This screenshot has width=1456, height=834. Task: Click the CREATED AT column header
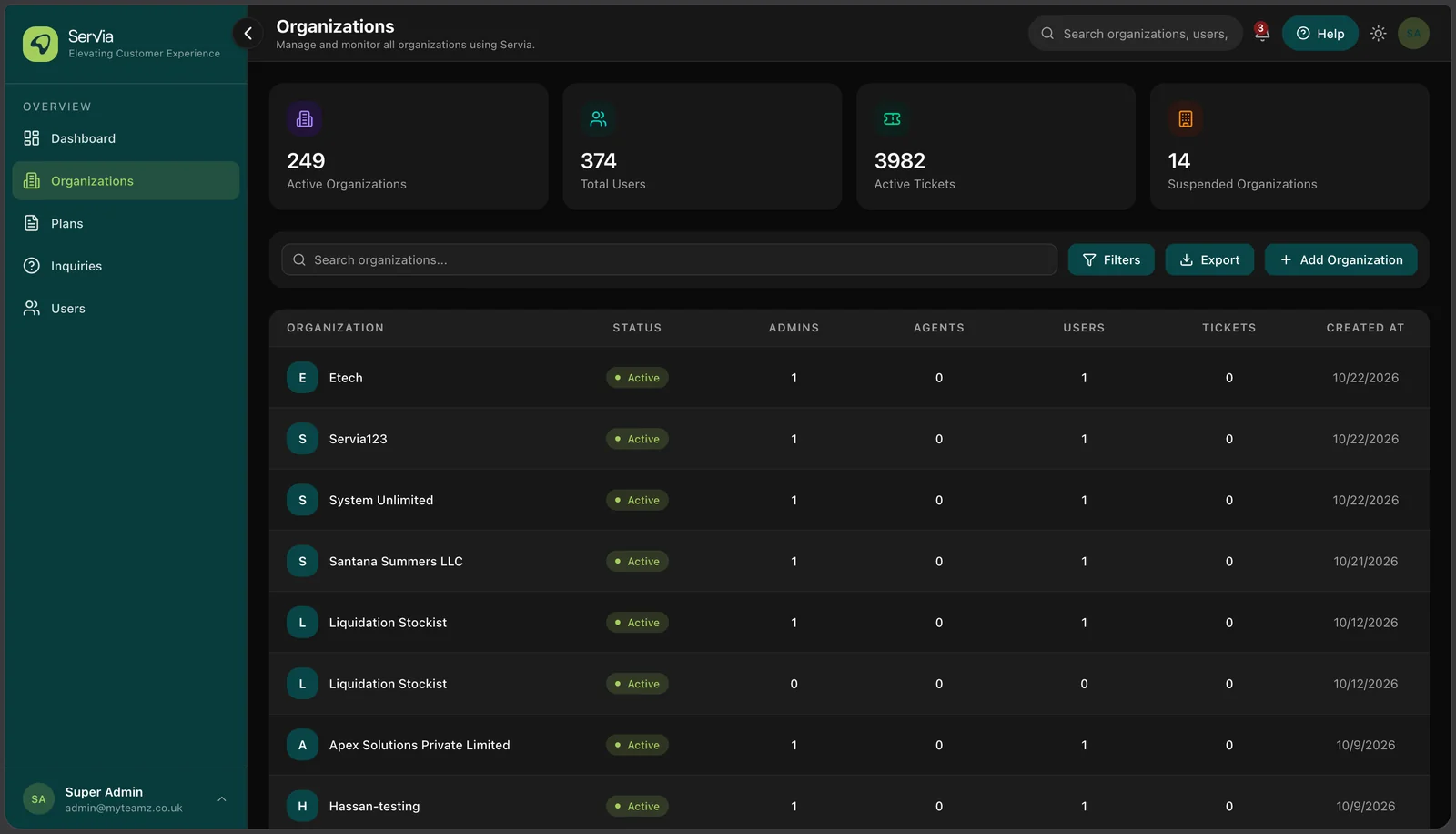(1365, 328)
